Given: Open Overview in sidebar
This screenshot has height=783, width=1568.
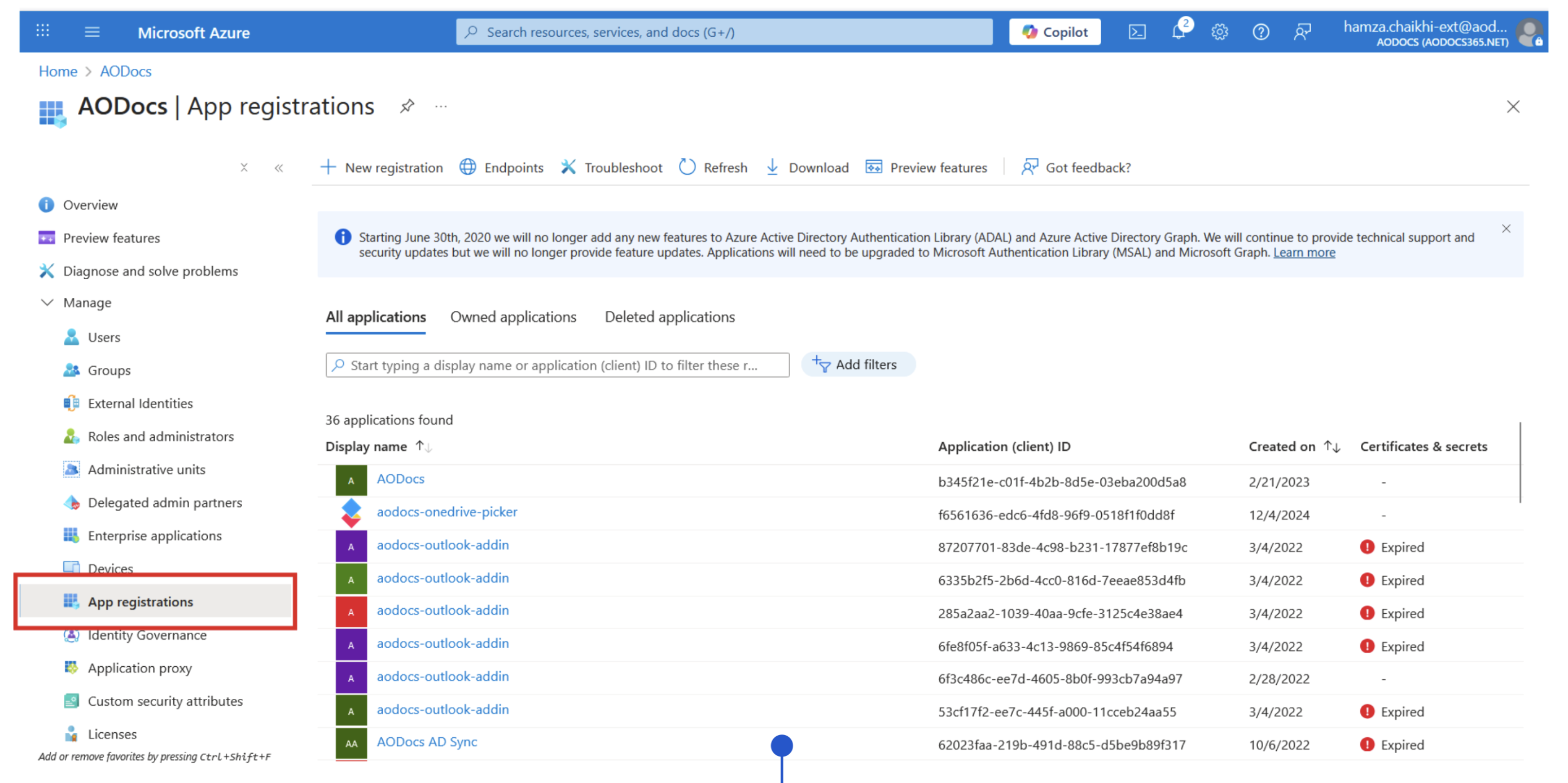Looking at the screenshot, I should tap(90, 205).
